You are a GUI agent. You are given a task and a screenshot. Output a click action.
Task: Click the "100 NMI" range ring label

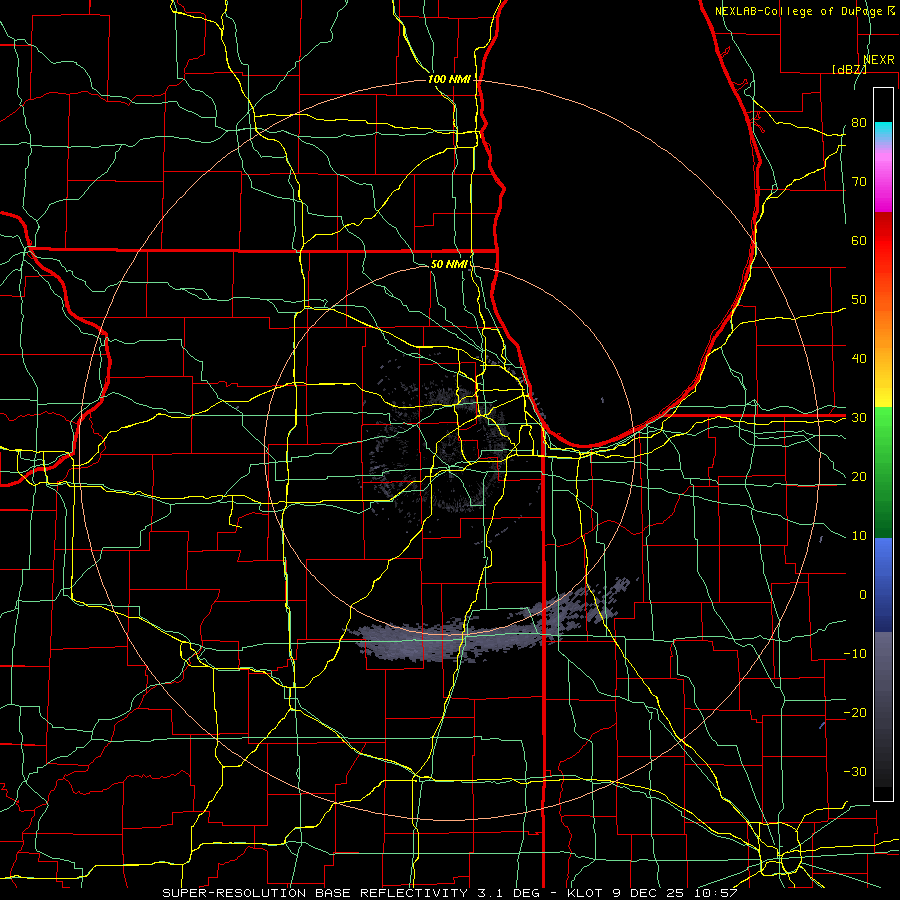pos(449,79)
